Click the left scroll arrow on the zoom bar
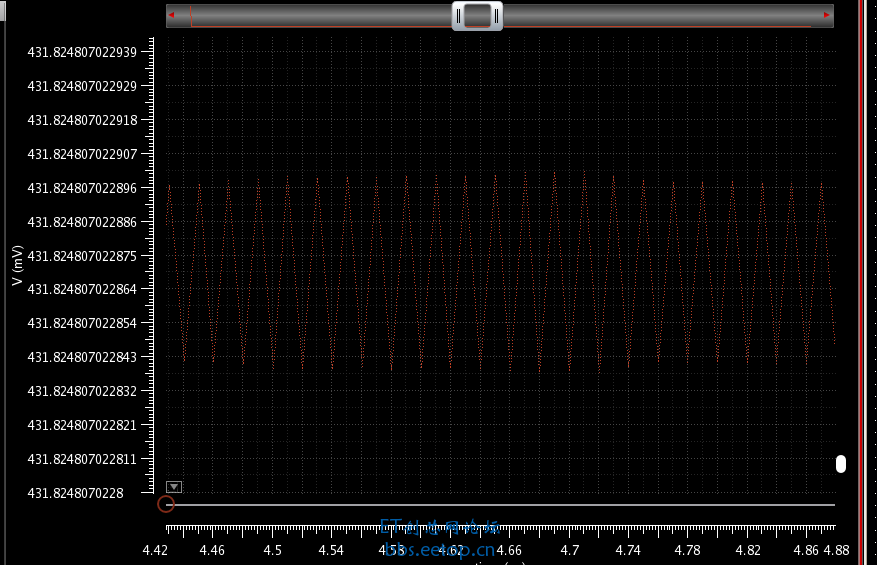The image size is (877, 565). click(172, 15)
